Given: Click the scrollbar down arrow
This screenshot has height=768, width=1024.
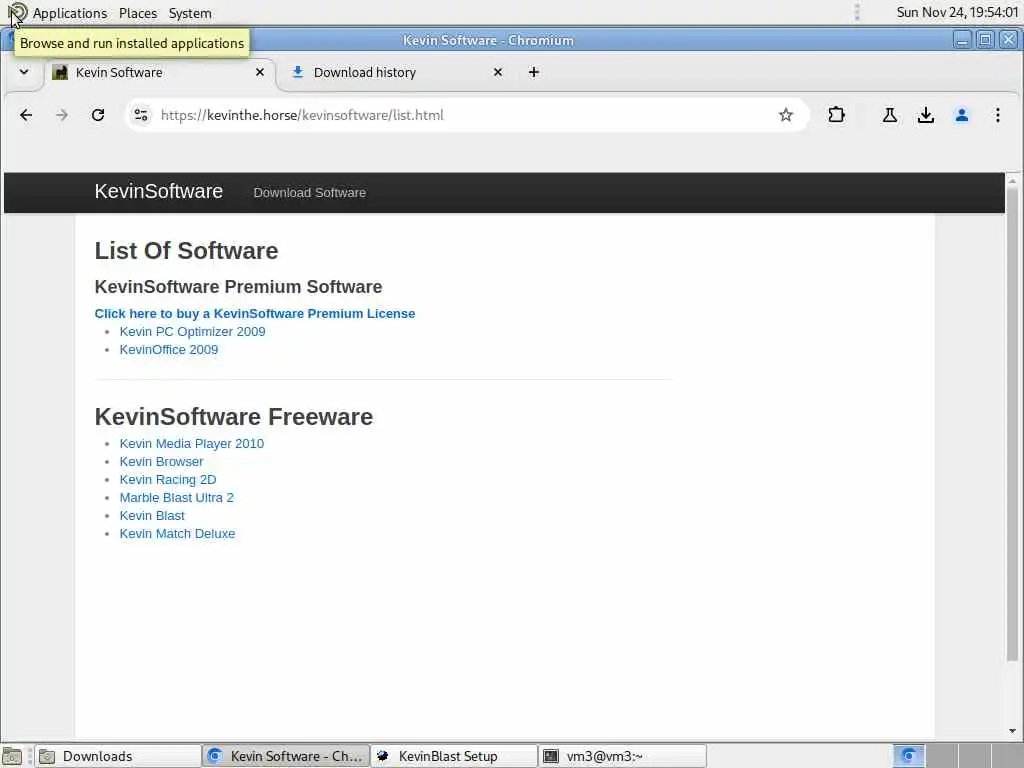Looking at the screenshot, I should (x=1012, y=731).
